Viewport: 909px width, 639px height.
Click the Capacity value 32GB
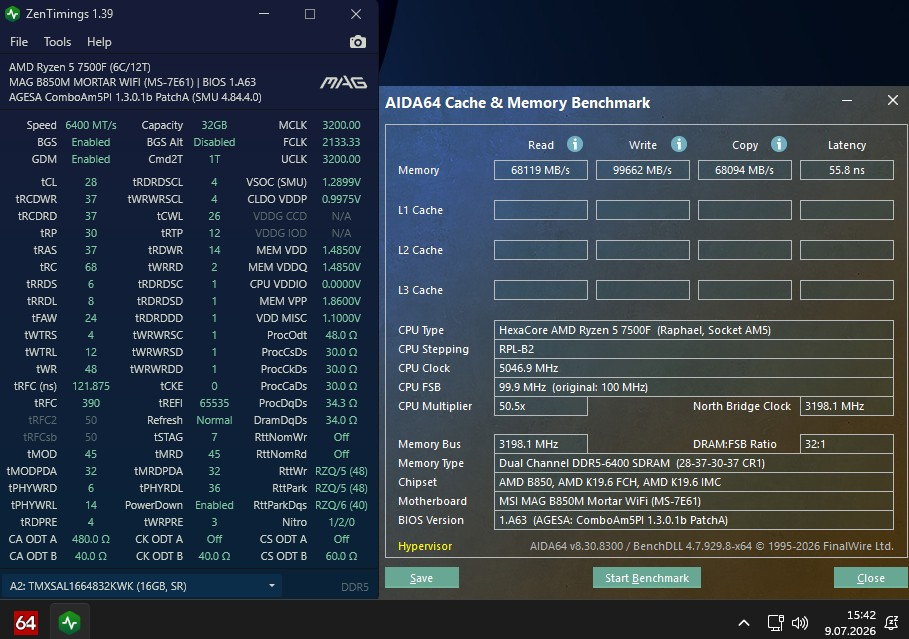coord(214,125)
